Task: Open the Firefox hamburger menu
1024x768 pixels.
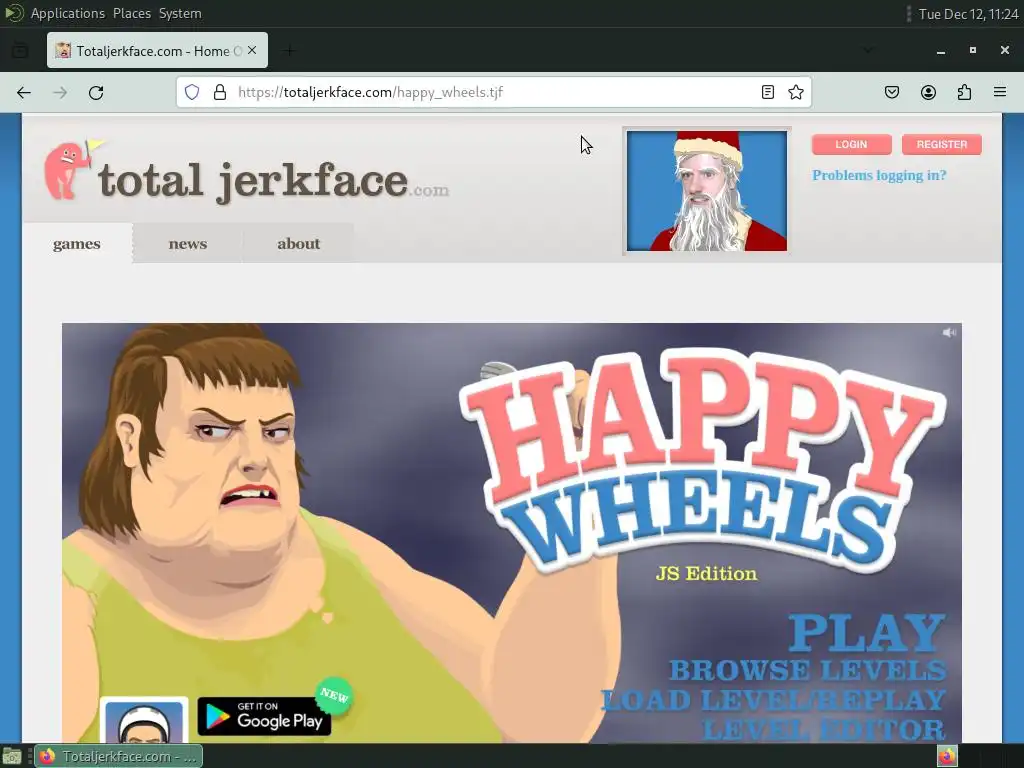Action: 1000,92
